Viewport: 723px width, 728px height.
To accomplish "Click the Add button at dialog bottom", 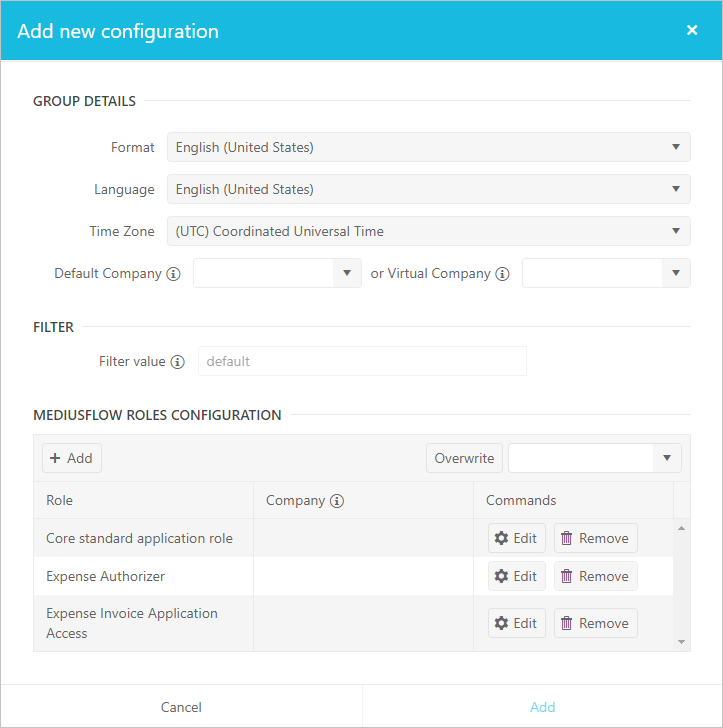I will pyautogui.click(x=542, y=707).
